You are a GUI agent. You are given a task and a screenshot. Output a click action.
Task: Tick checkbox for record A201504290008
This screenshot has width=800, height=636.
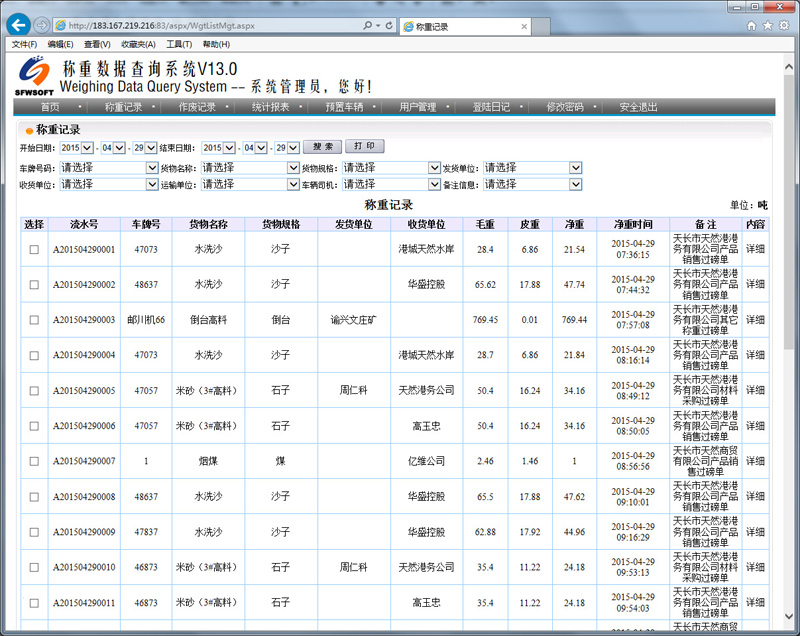pyautogui.click(x=34, y=497)
